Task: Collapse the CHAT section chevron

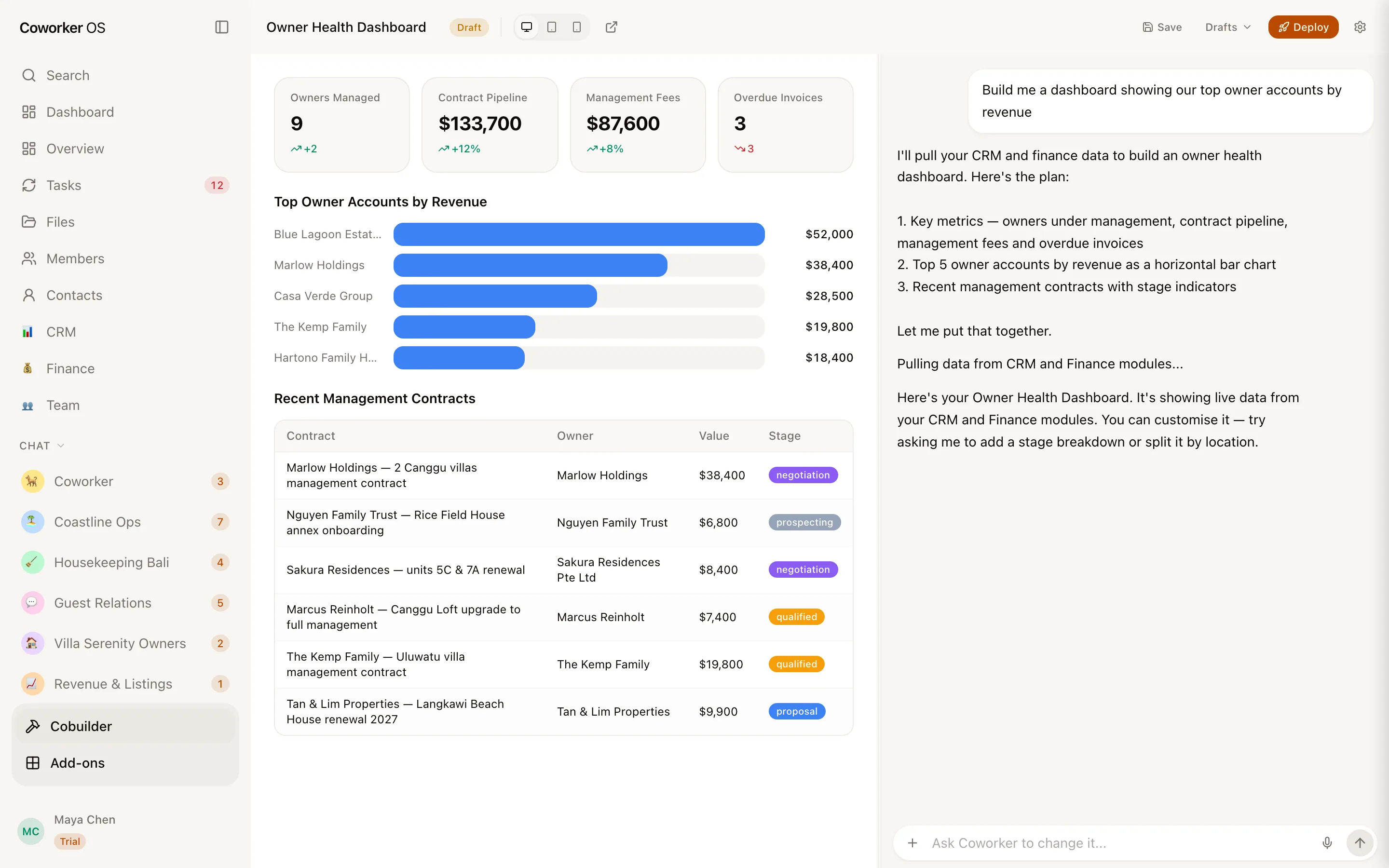Action: tap(61, 446)
